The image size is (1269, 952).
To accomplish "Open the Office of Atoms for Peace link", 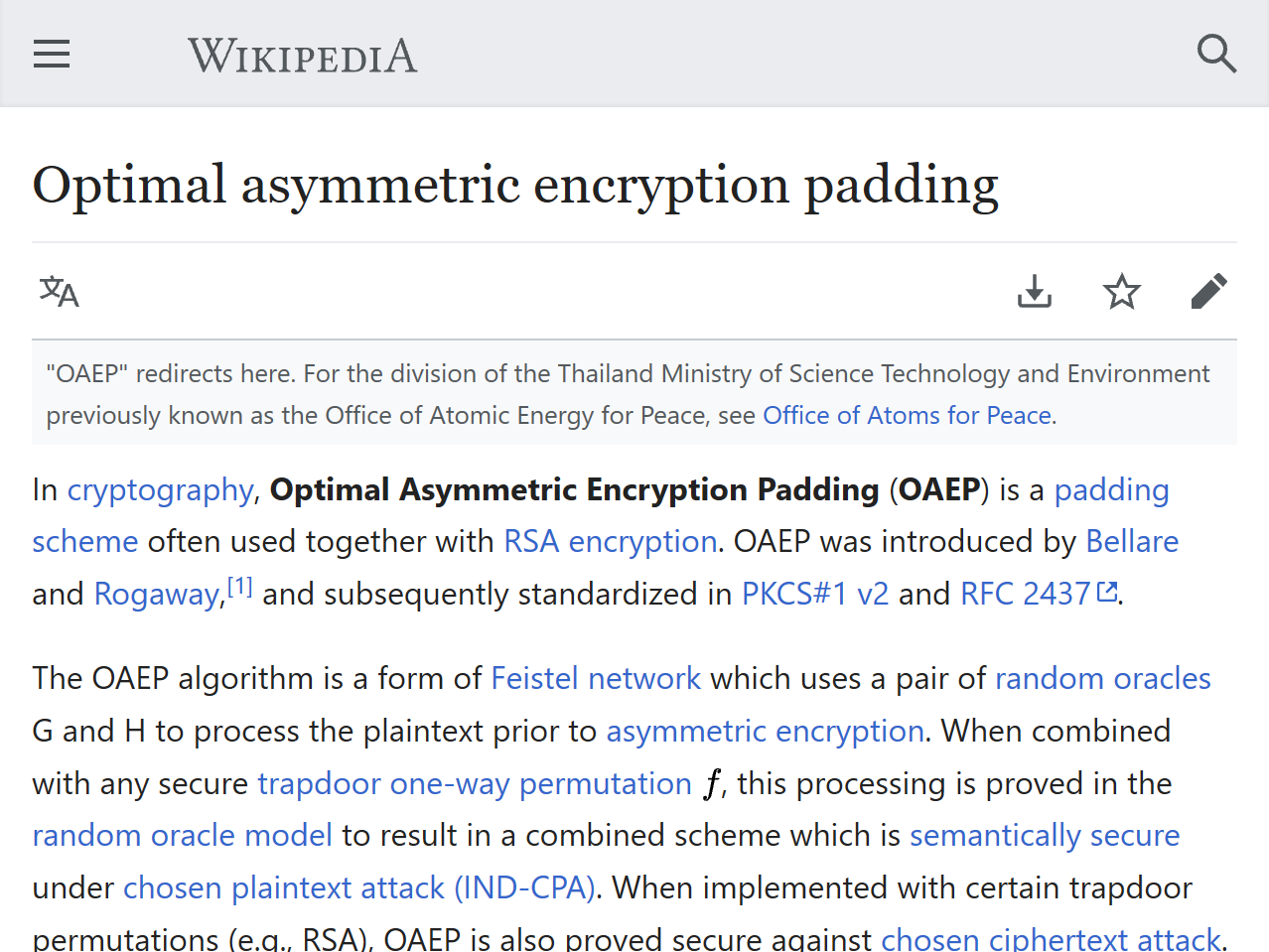I will [x=908, y=415].
